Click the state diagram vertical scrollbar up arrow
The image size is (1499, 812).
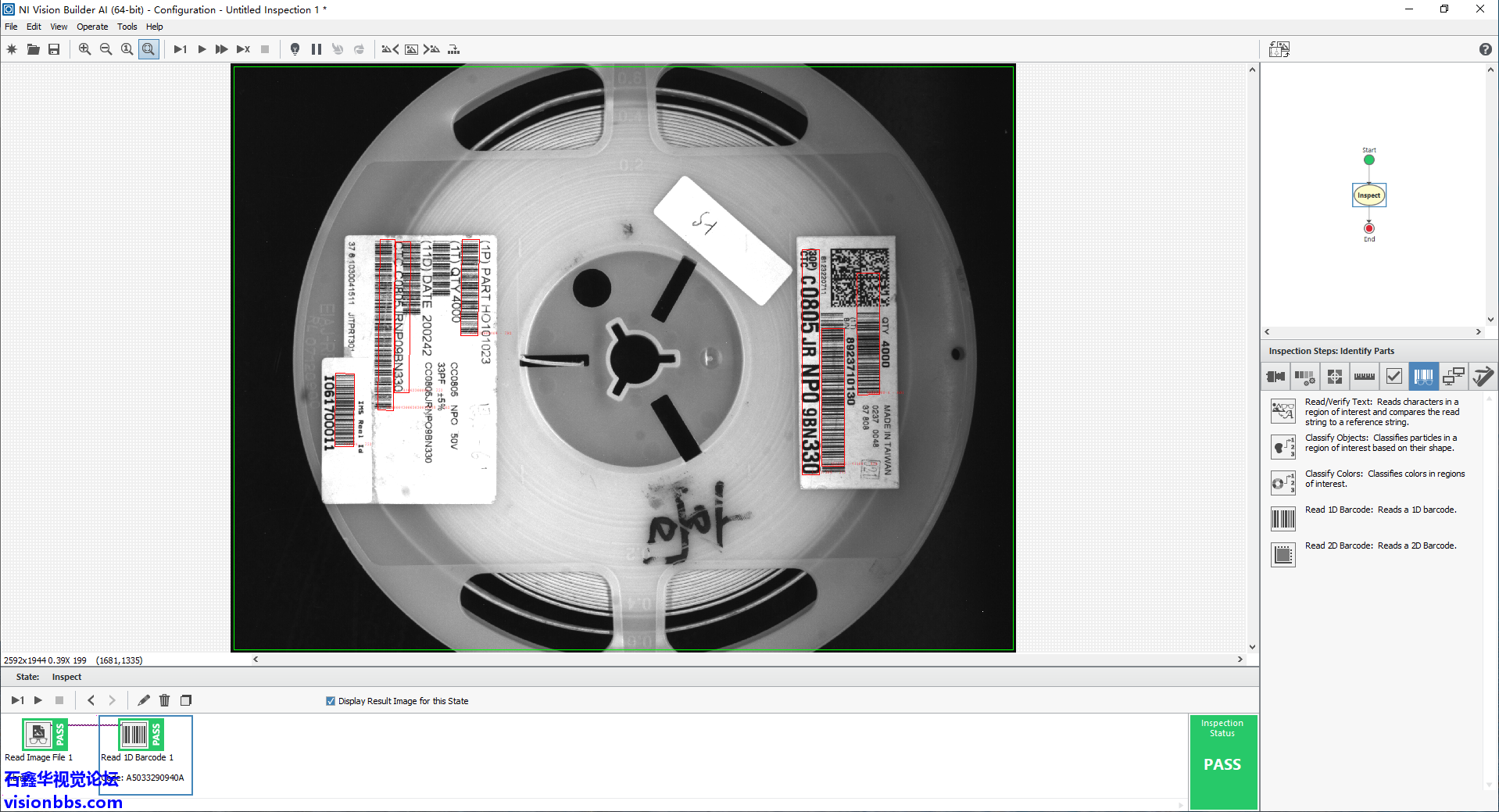[x=1490, y=70]
